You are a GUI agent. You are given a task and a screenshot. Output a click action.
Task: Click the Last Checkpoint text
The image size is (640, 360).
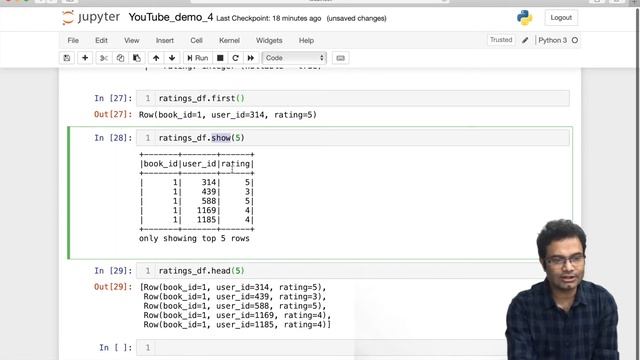click(x=269, y=18)
